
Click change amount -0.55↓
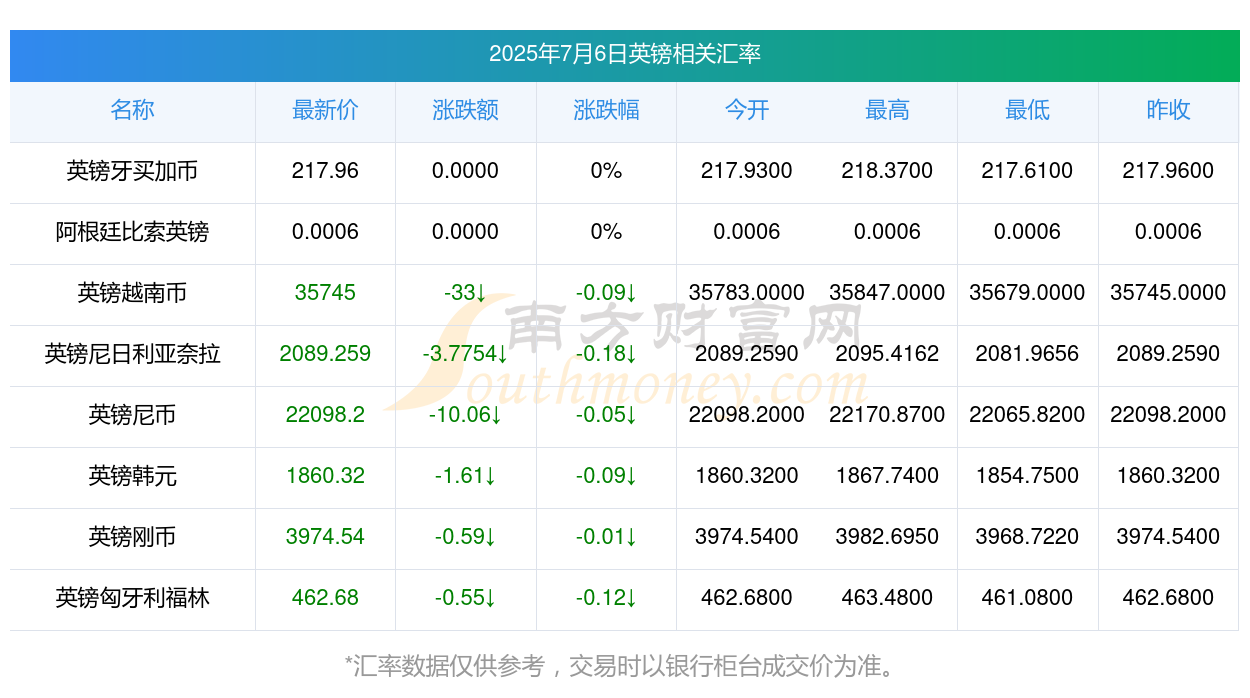465,598
